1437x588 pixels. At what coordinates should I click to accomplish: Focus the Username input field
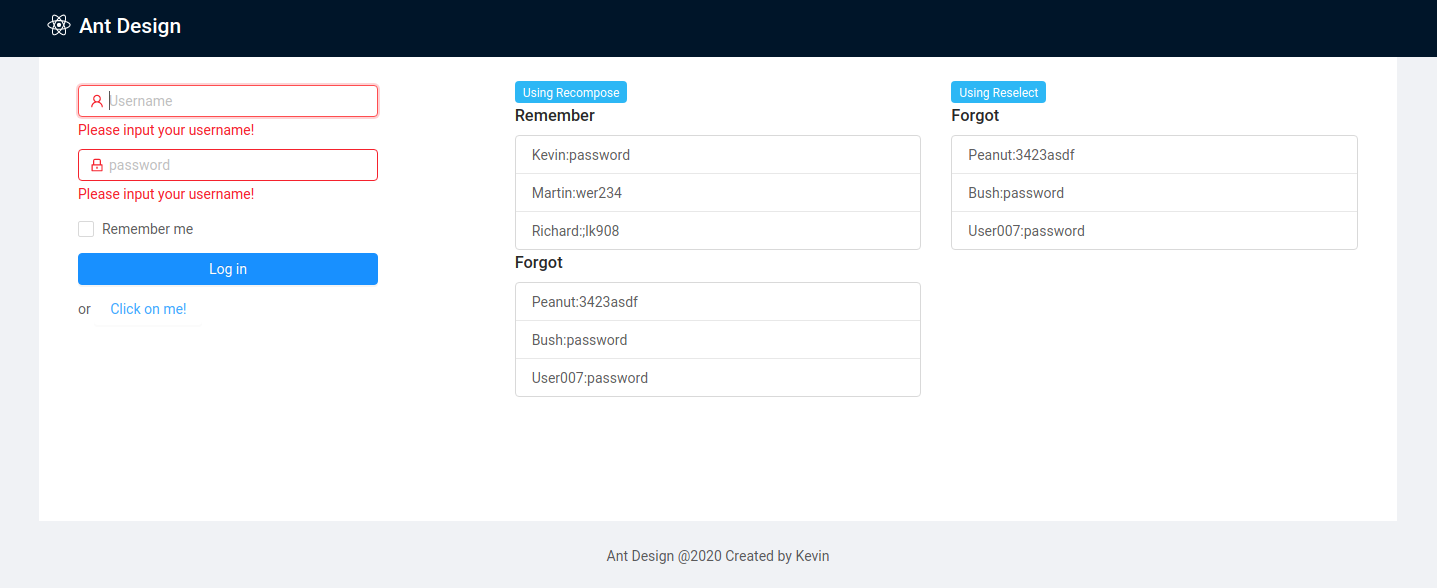click(x=228, y=101)
